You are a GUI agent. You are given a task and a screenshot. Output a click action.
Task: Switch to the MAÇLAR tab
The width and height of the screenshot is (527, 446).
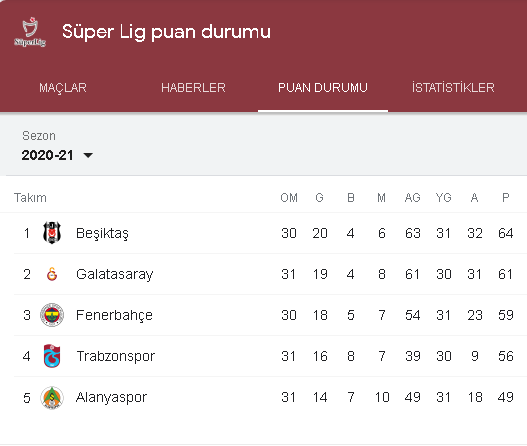tap(63, 88)
